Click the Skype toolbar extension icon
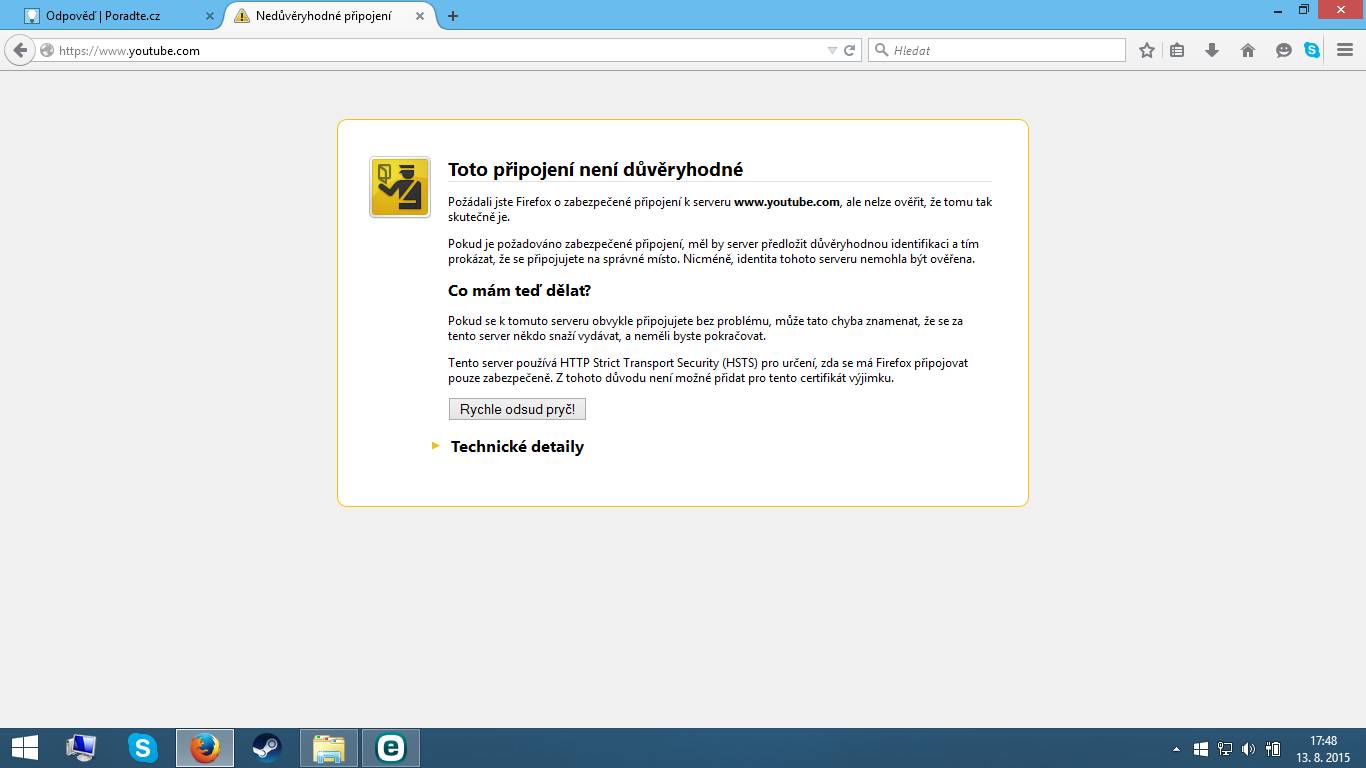The image size is (1366, 768). (1312, 50)
